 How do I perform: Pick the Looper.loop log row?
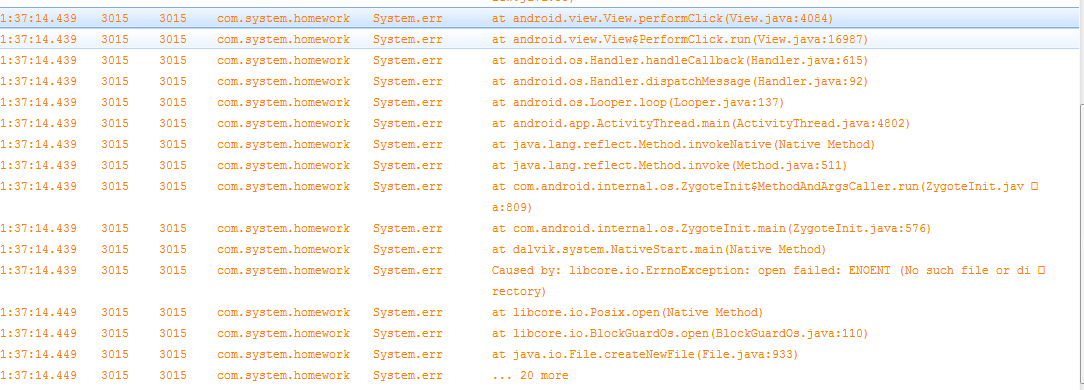point(539,102)
